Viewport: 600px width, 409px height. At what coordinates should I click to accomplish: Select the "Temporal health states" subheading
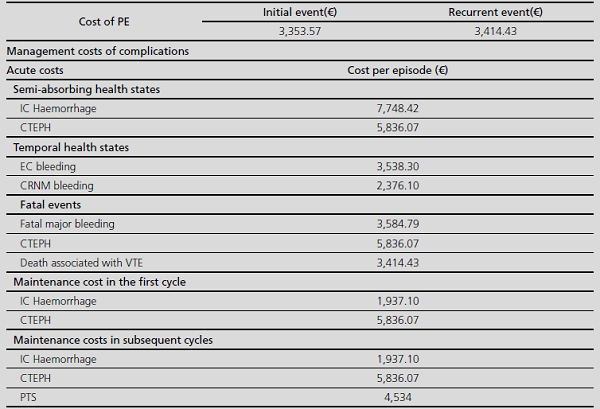(77, 147)
